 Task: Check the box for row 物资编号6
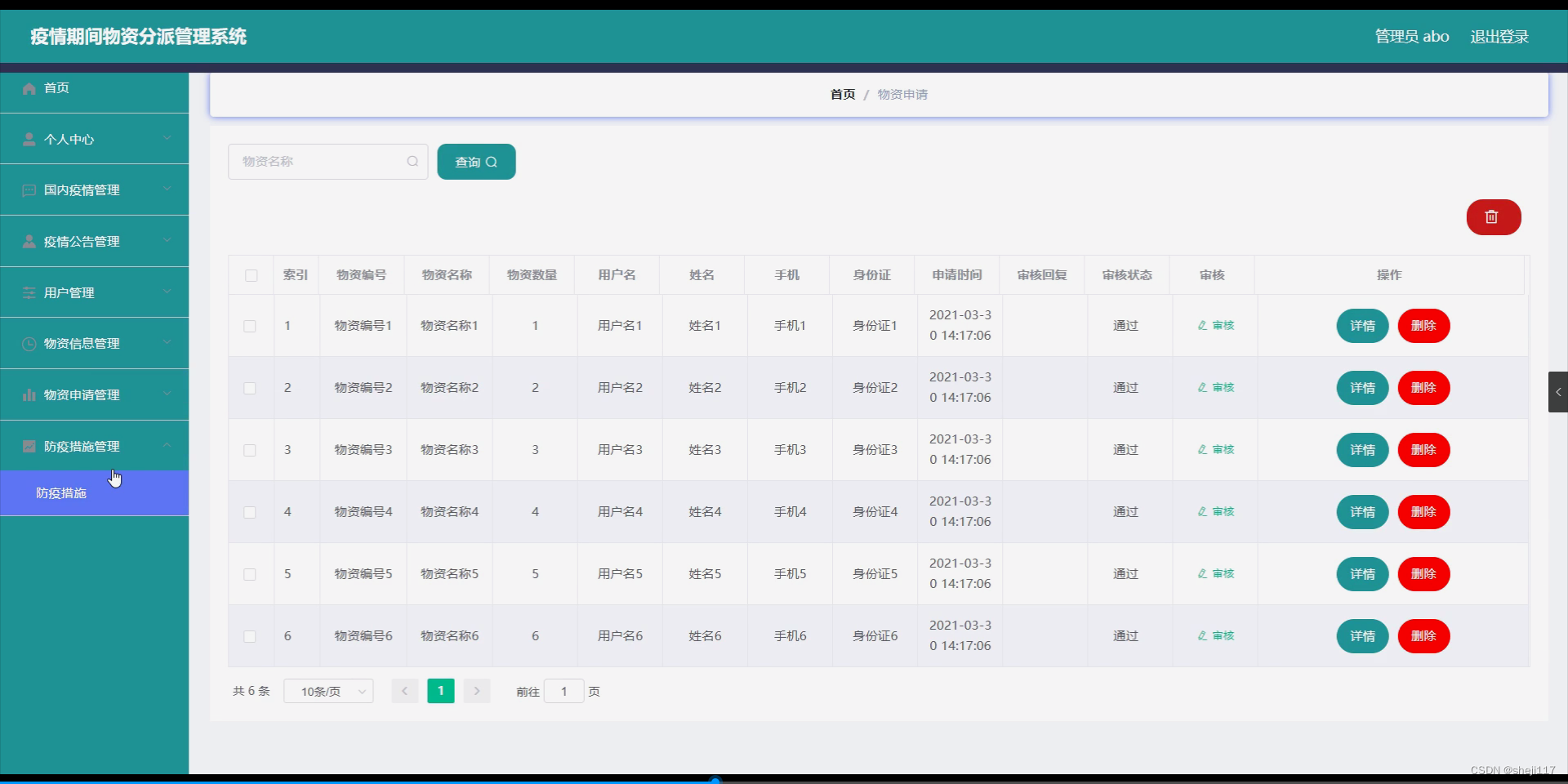(250, 636)
